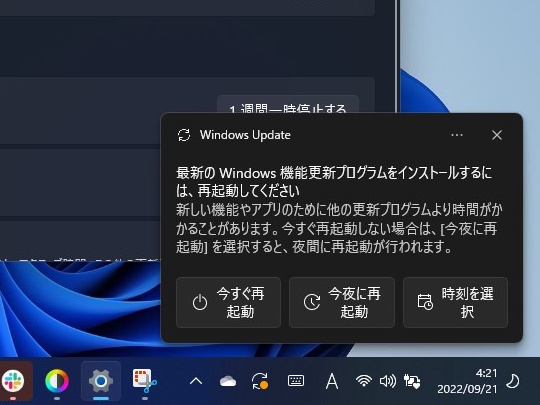Open the notification three-dots options menu

coord(457,135)
